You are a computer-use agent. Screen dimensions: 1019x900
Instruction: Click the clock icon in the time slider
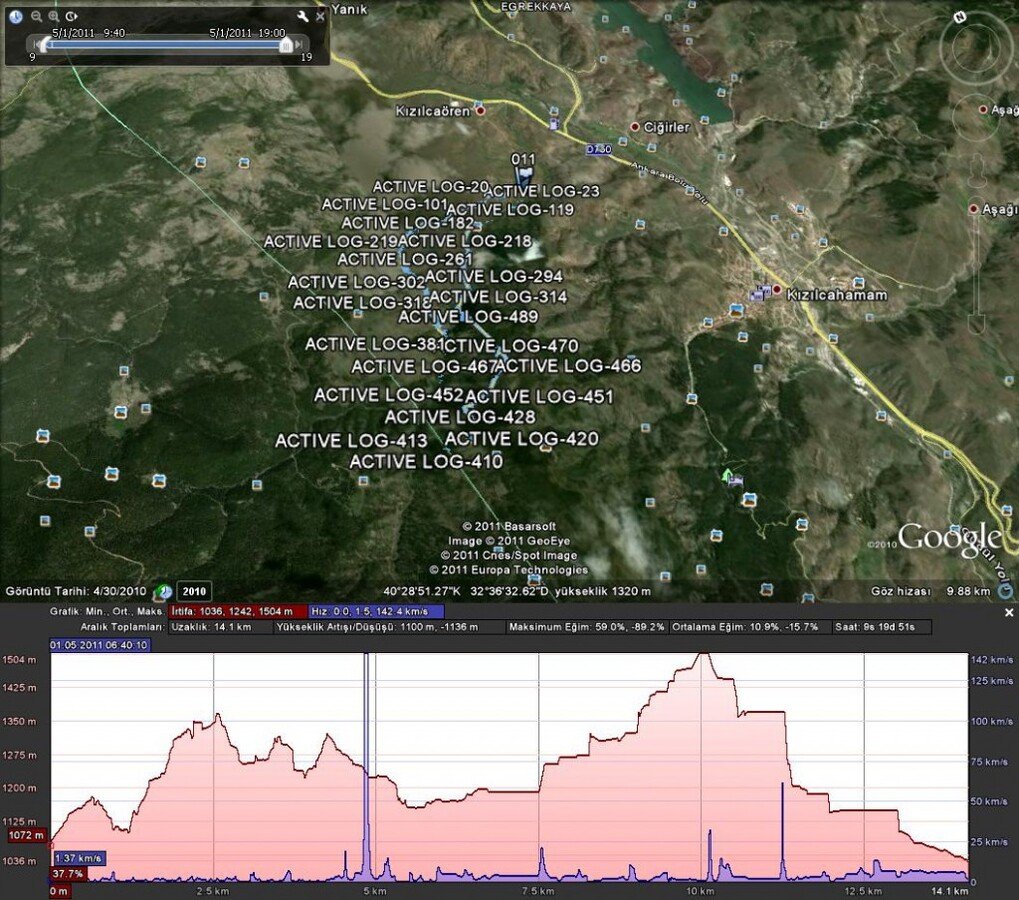pos(17,16)
